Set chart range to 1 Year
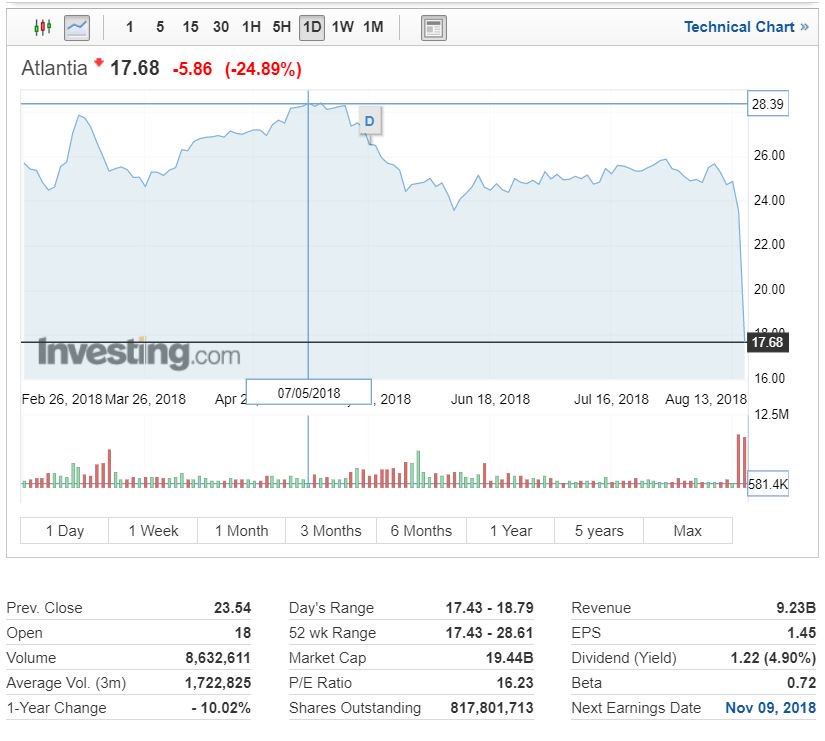Image resolution: width=825 pixels, height=741 pixels. coord(511,530)
